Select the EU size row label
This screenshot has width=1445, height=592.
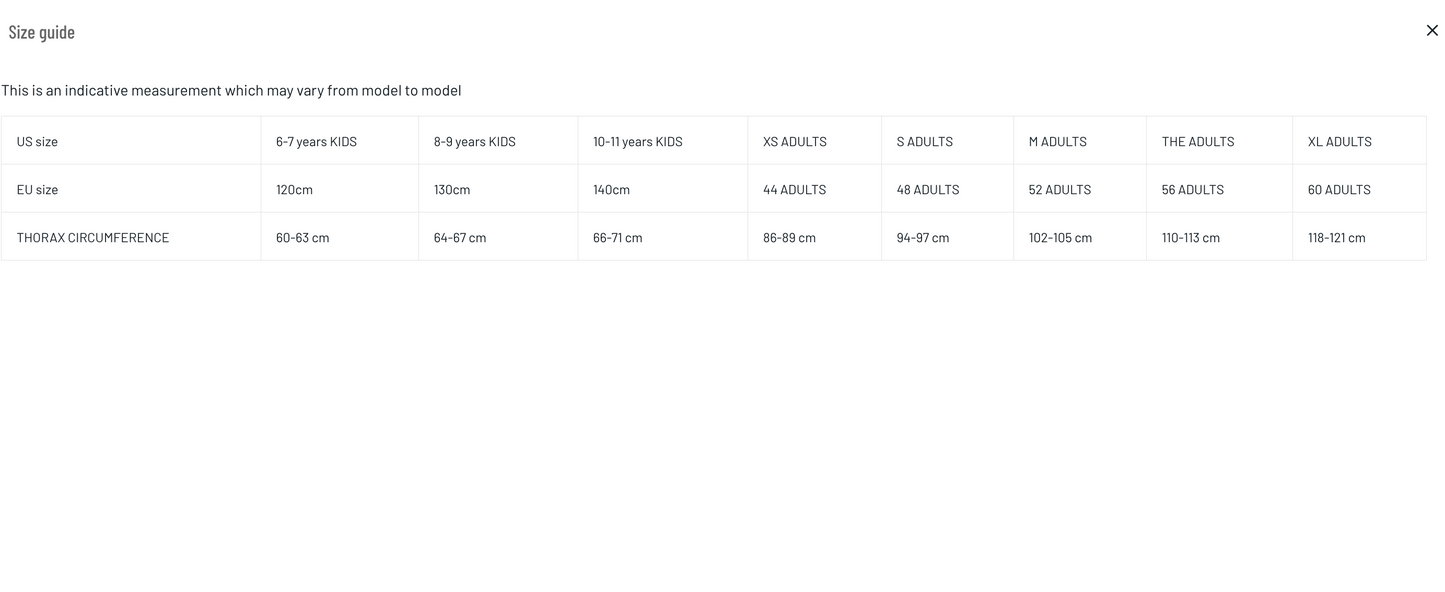pyautogui.click(x=37, y=190)
